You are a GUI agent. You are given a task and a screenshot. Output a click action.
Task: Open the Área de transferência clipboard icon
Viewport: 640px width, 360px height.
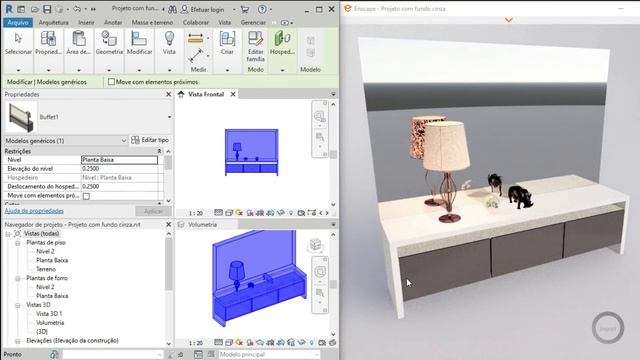pyautogui.click(x=79, y=39)
